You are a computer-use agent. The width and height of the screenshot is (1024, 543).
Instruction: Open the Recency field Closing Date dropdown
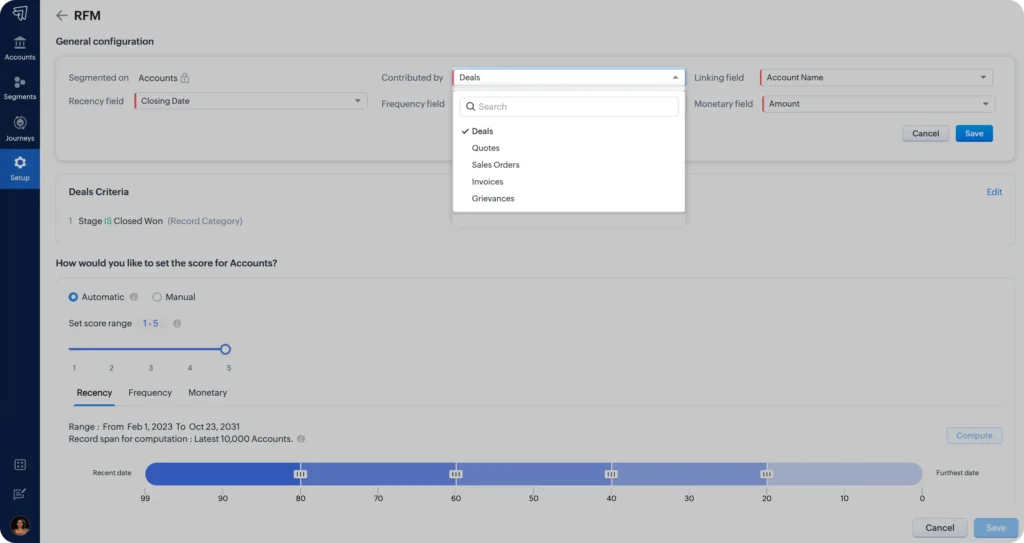click(x=251, y=101)
